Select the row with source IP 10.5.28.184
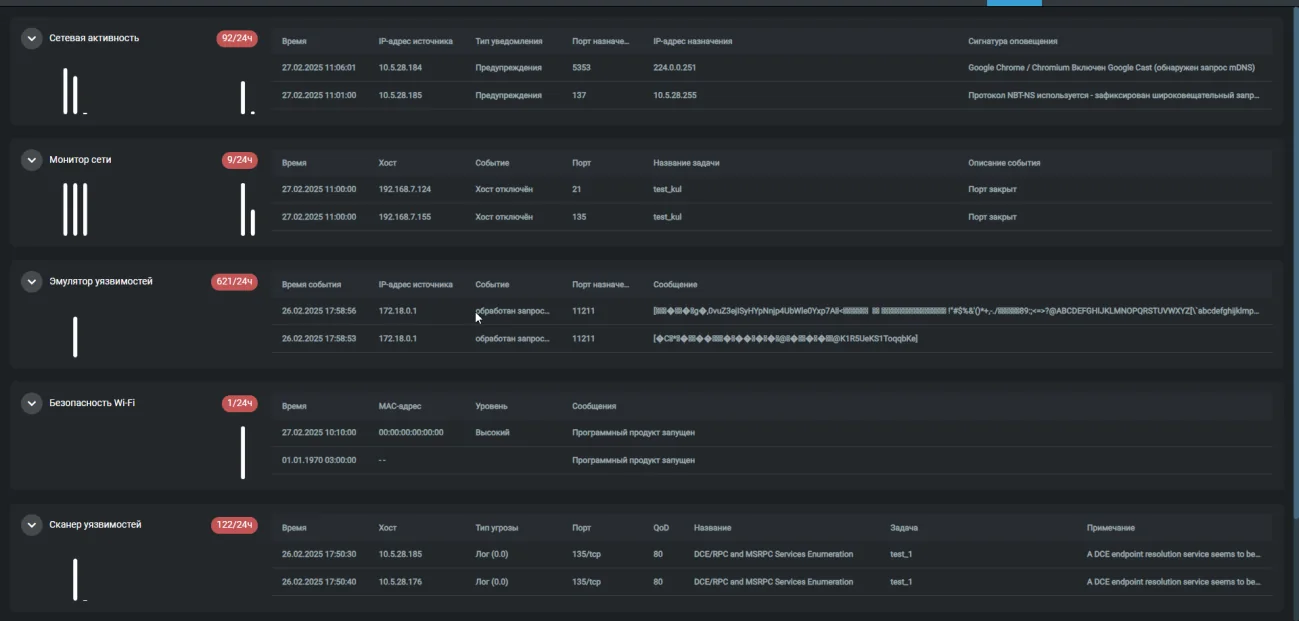The width and height of the screenshot is (1299, 621). [x=776, y=68]
